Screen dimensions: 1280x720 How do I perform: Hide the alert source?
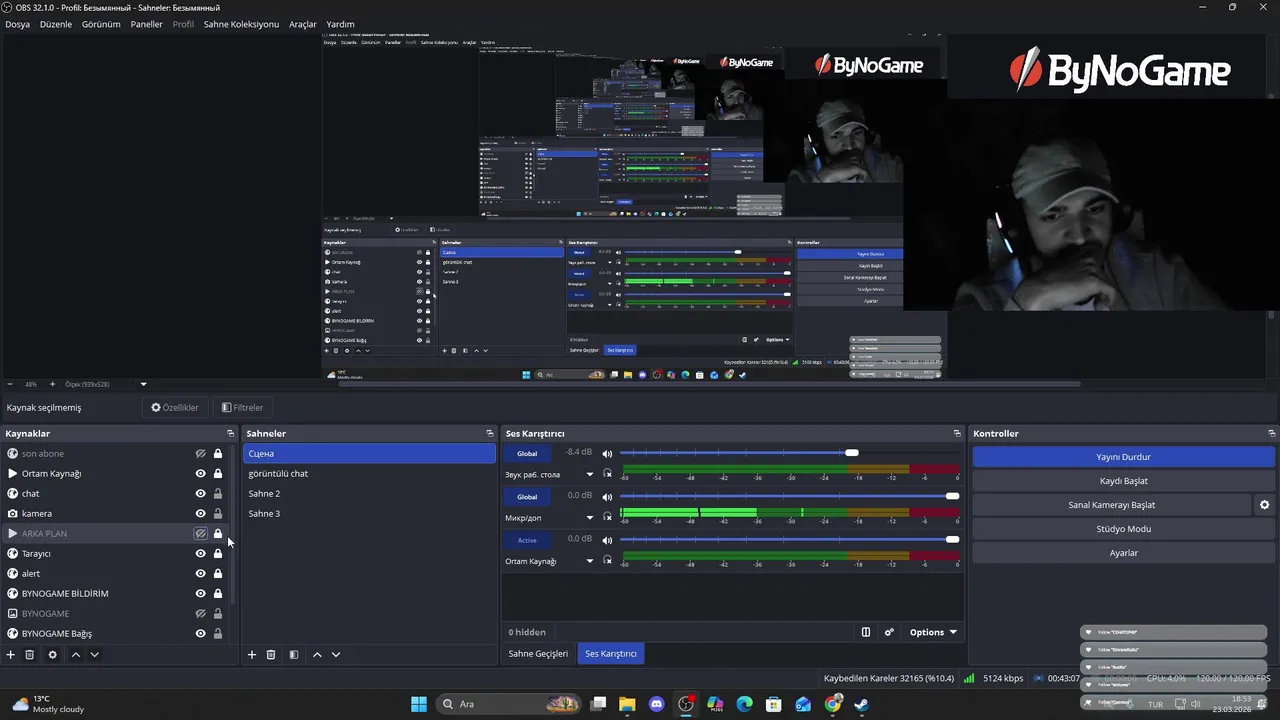pyautogui.click(x=200, y=573)
